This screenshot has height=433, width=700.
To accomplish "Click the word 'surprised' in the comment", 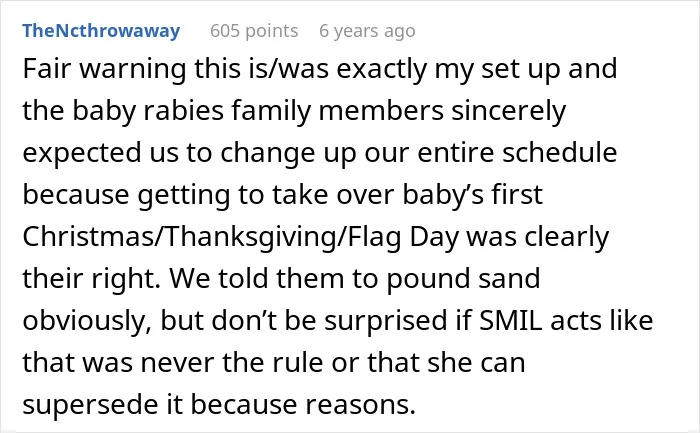I will click(x=386, y=321).
